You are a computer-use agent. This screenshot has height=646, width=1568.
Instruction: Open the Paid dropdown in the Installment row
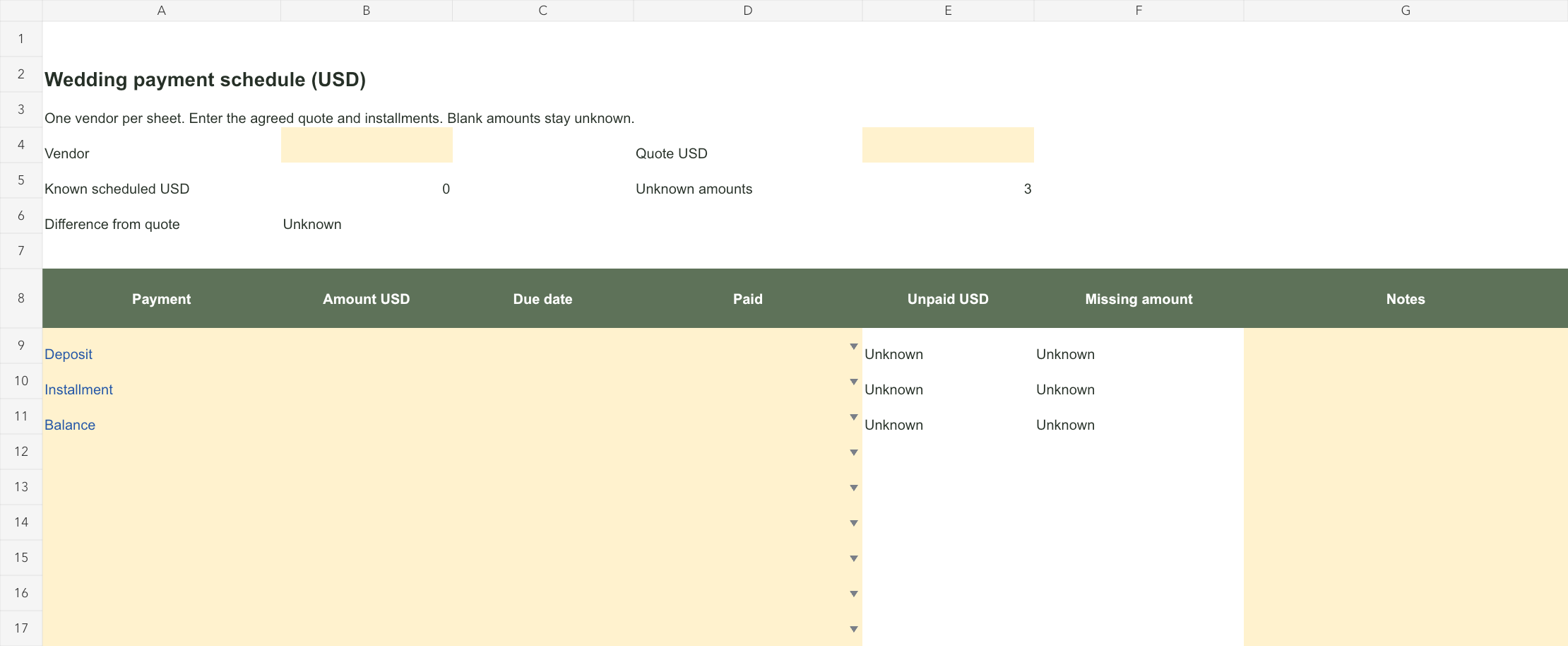pyautogui.click(x=853, y=382)
